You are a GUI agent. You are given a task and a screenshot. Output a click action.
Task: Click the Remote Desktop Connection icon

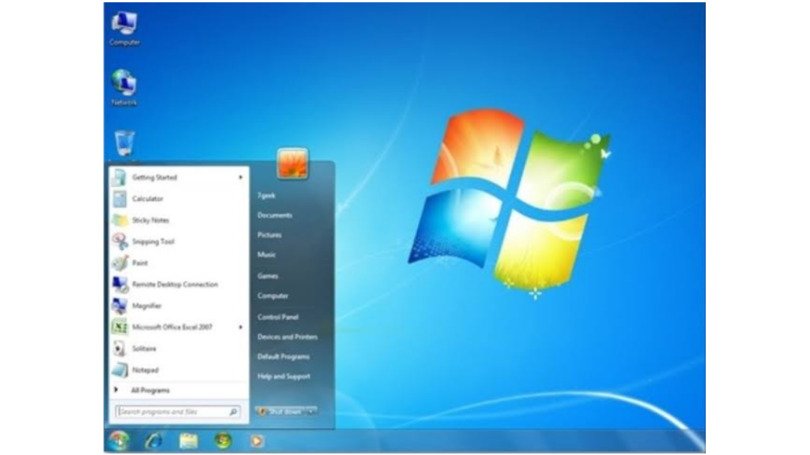point(119,285)
